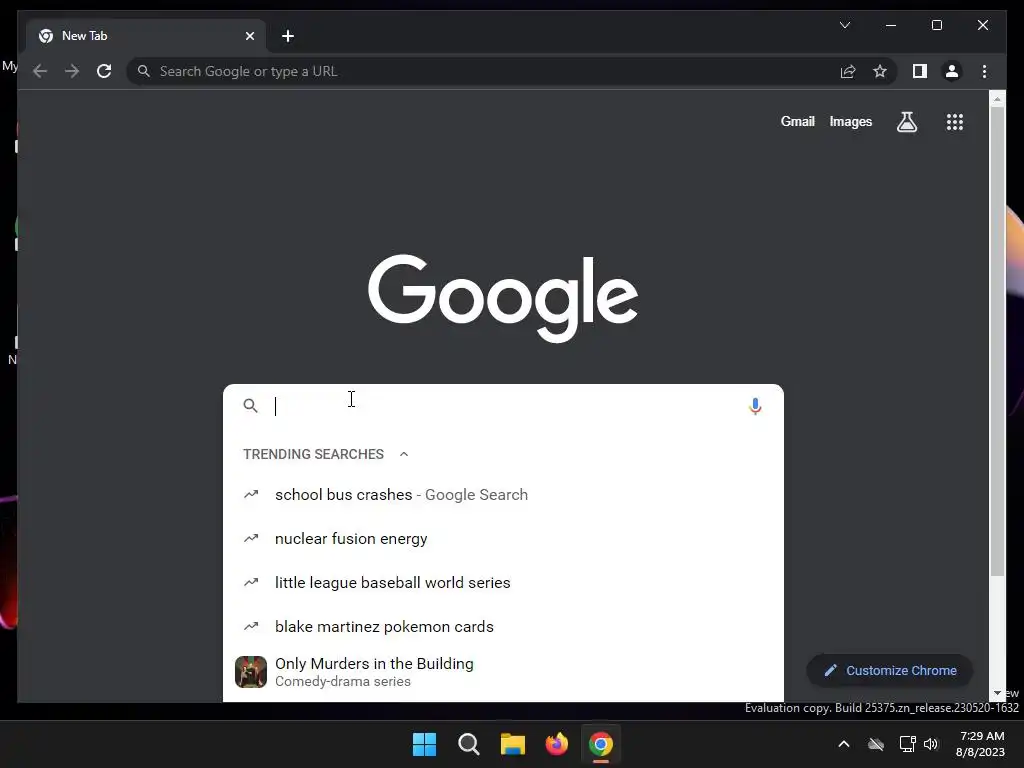The height and width of the screenshot is (768, 1024).
Task: Open network status tray icon
Action: coord(907,744)
